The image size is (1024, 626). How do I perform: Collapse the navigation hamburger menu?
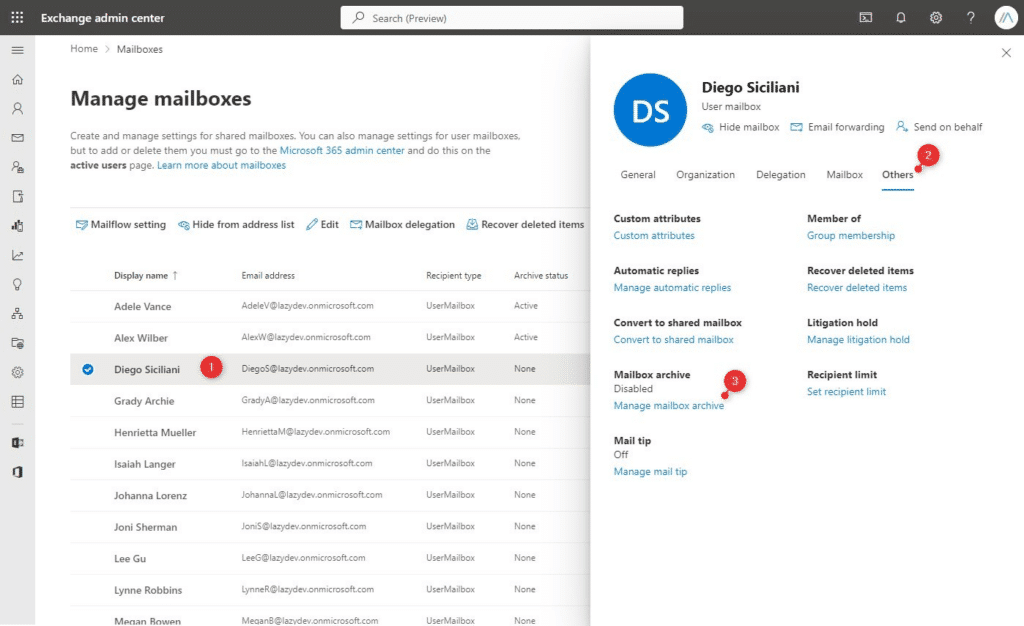pyautogui.click(x=18, y=50)
